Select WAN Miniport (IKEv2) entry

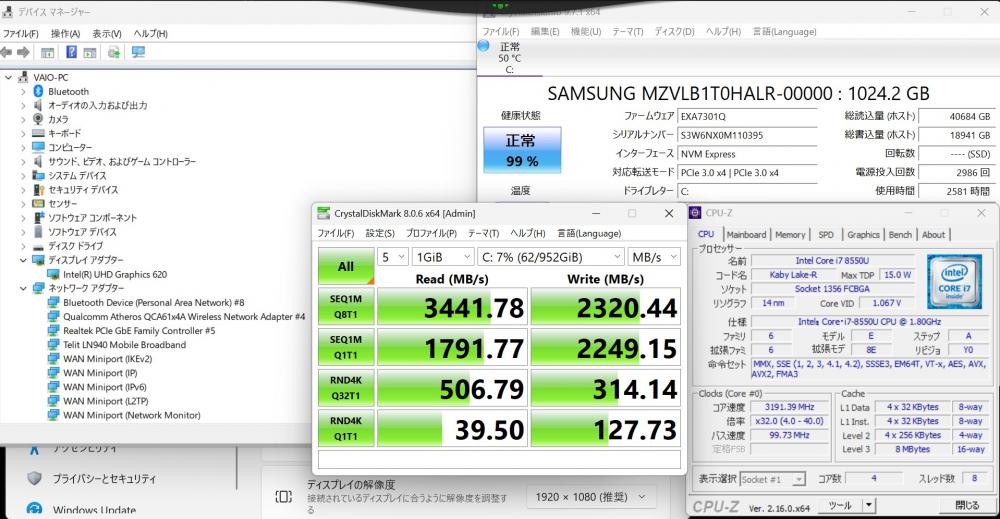pos(107,358)
